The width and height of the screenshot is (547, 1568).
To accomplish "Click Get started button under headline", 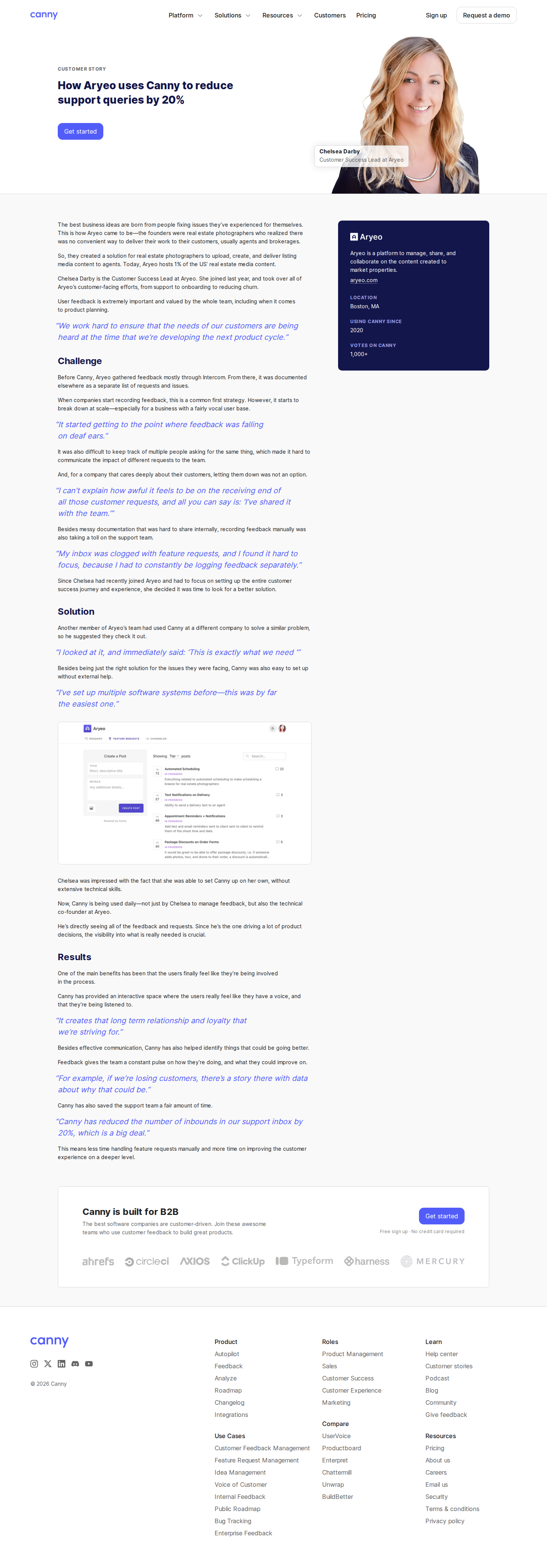I will 81,131.
